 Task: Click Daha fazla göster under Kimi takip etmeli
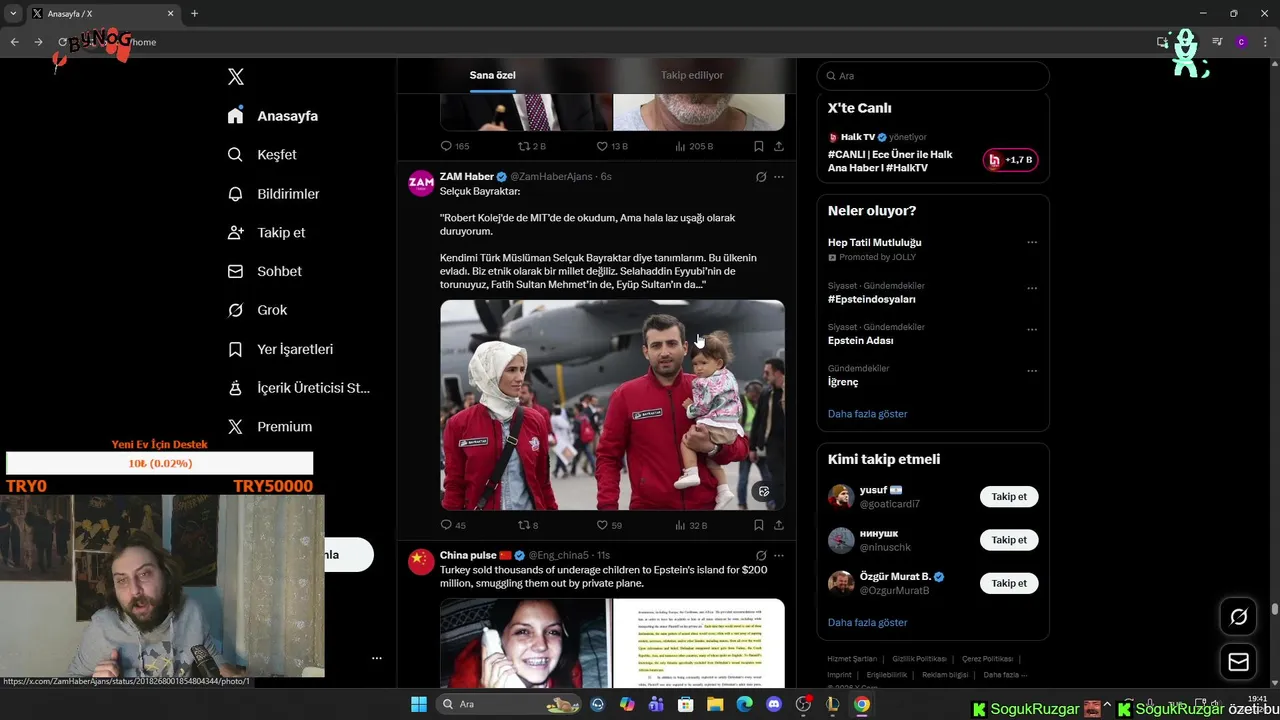tap(867, 622)
